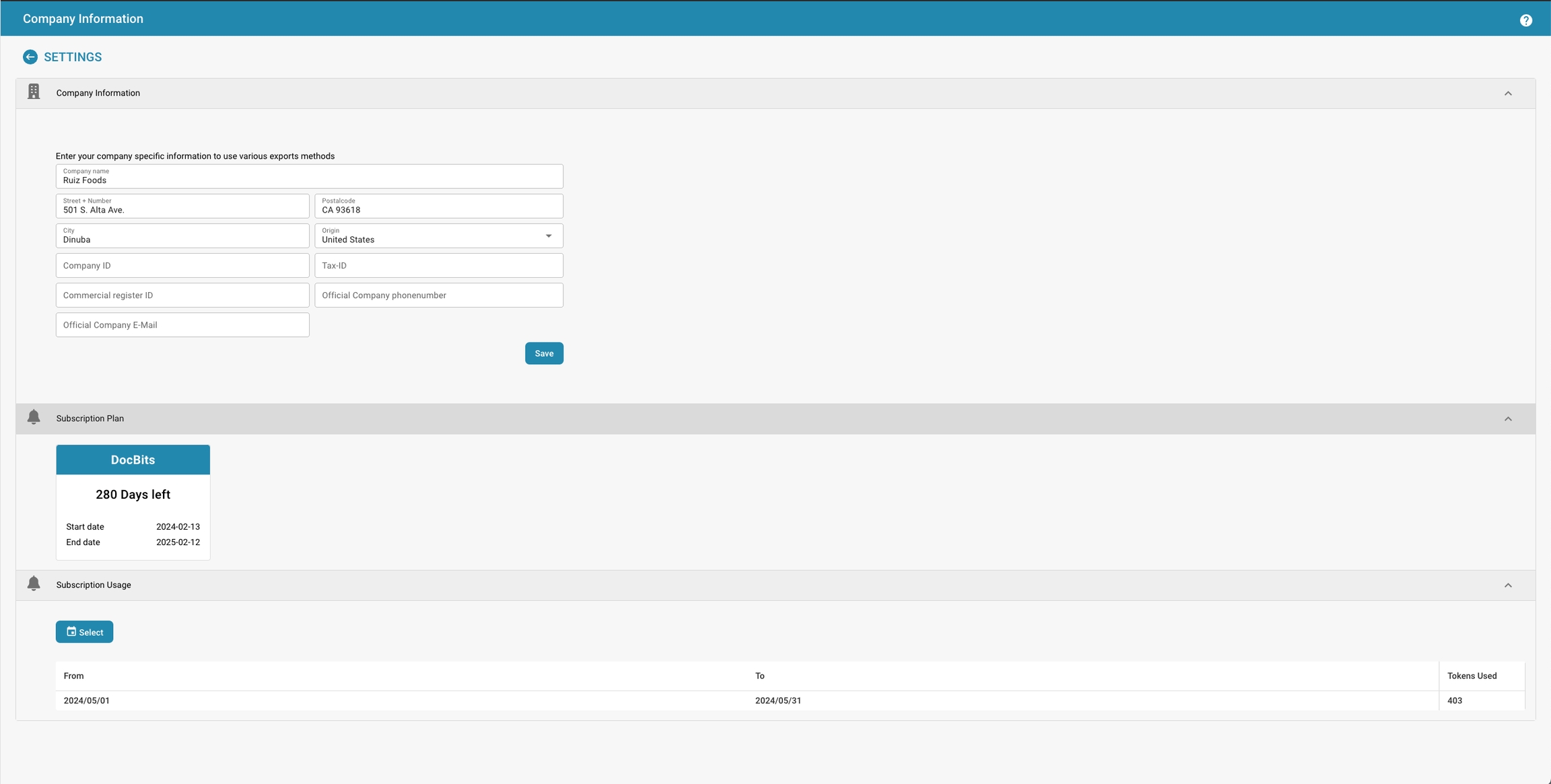Click the Tokens Used column header
The height and width of the screenshot is (784, 1551).
tap(1472, 676)
